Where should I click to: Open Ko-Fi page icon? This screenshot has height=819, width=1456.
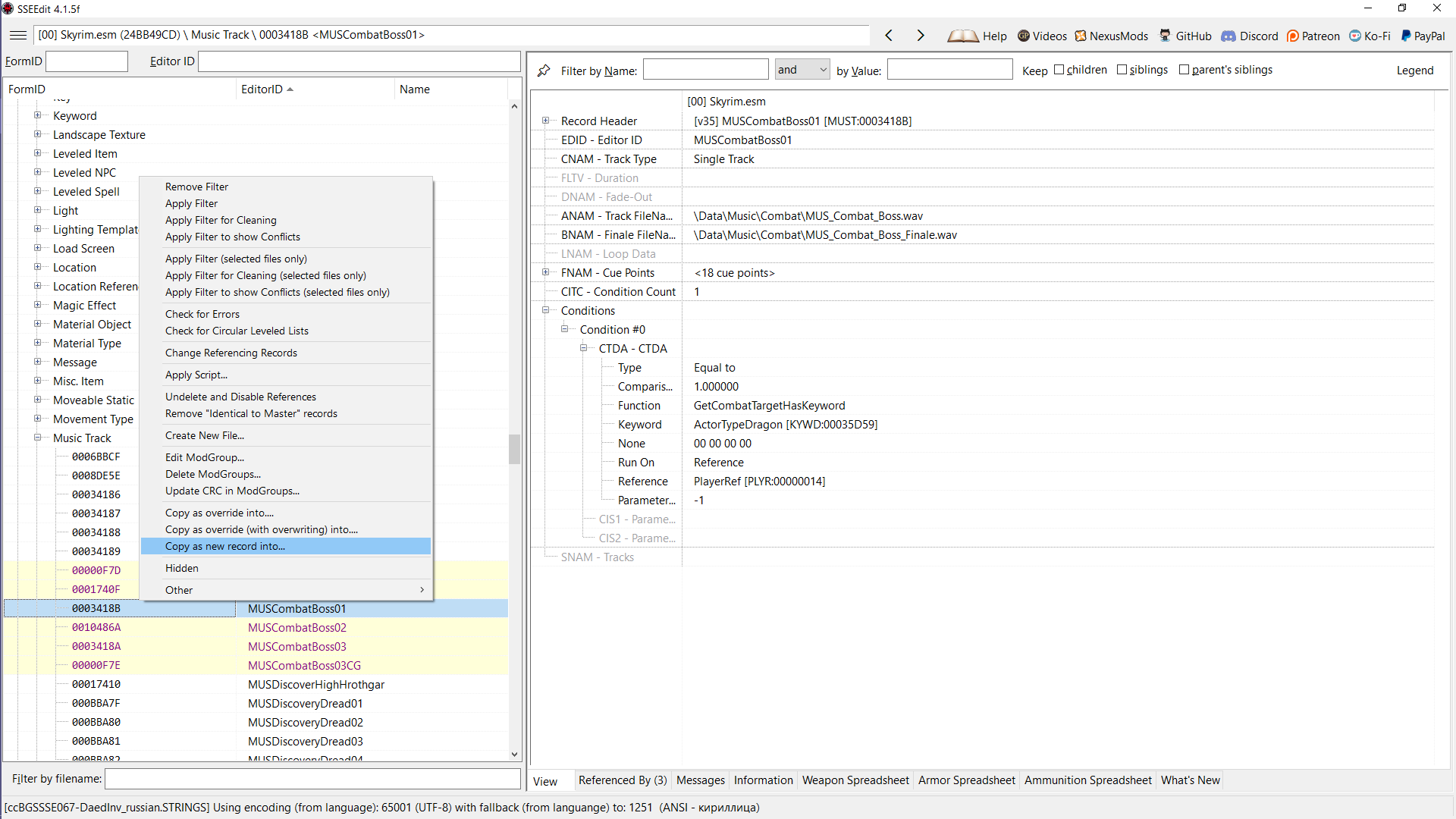pos(1355,36)
